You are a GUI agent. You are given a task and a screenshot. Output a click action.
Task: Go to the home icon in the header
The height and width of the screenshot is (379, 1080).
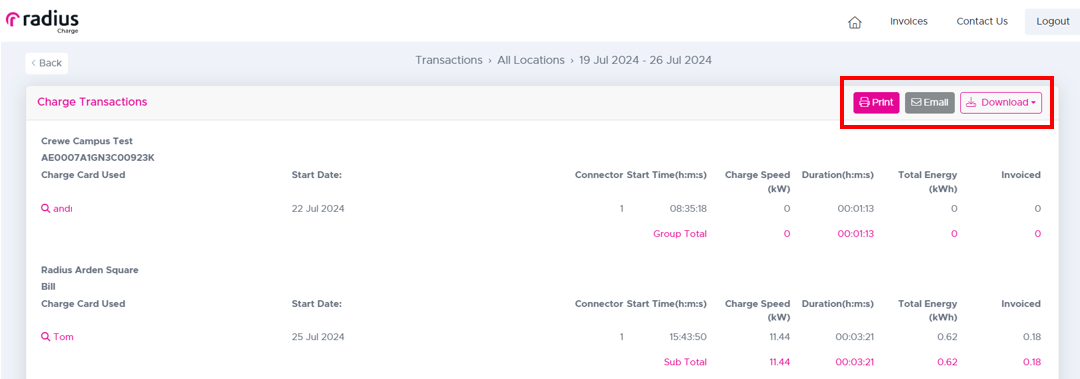pyautogui.click(x=854, y=22)
